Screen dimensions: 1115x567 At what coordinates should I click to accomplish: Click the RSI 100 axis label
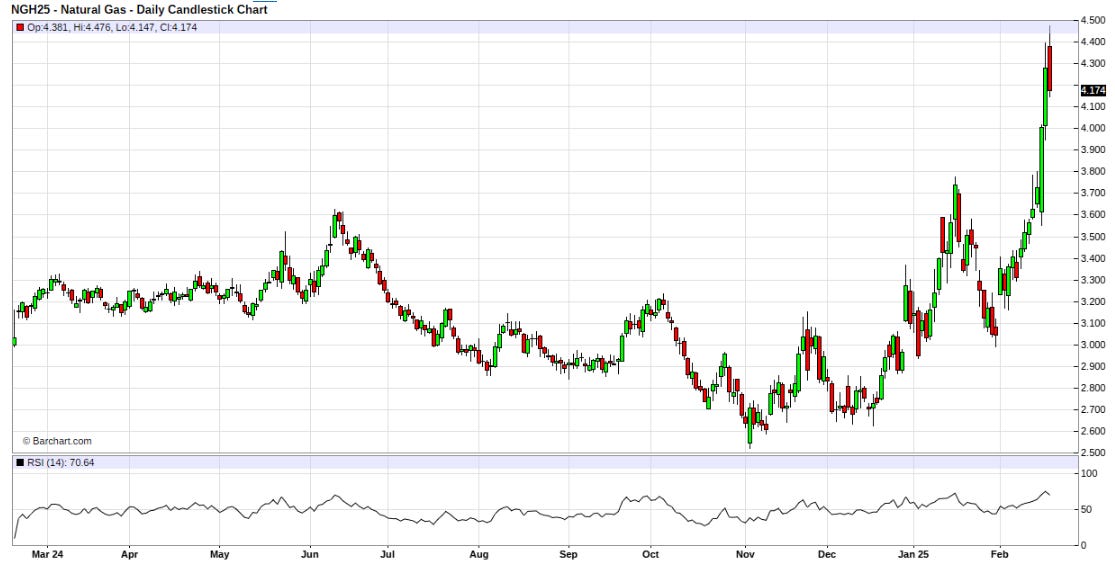click(1088, 473)
